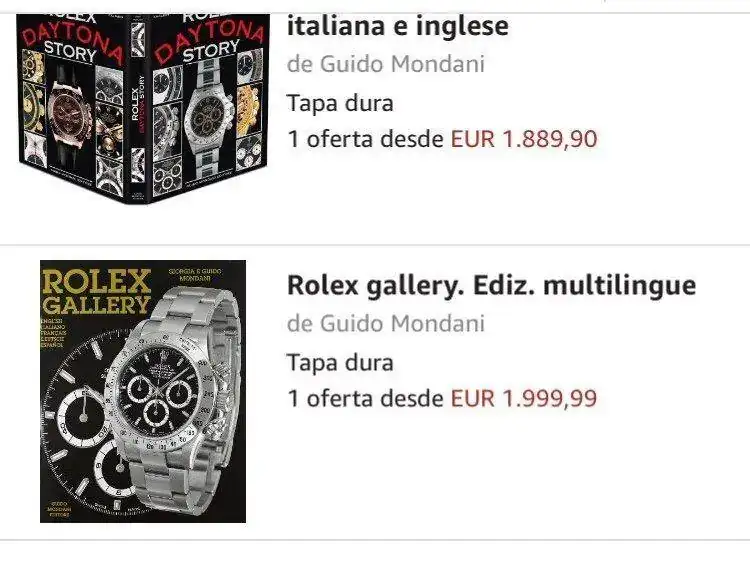Open the "Rolex gallery. Ediz. multilingue" title
Viewport: 750px width, 563px height.
point(491,285)
